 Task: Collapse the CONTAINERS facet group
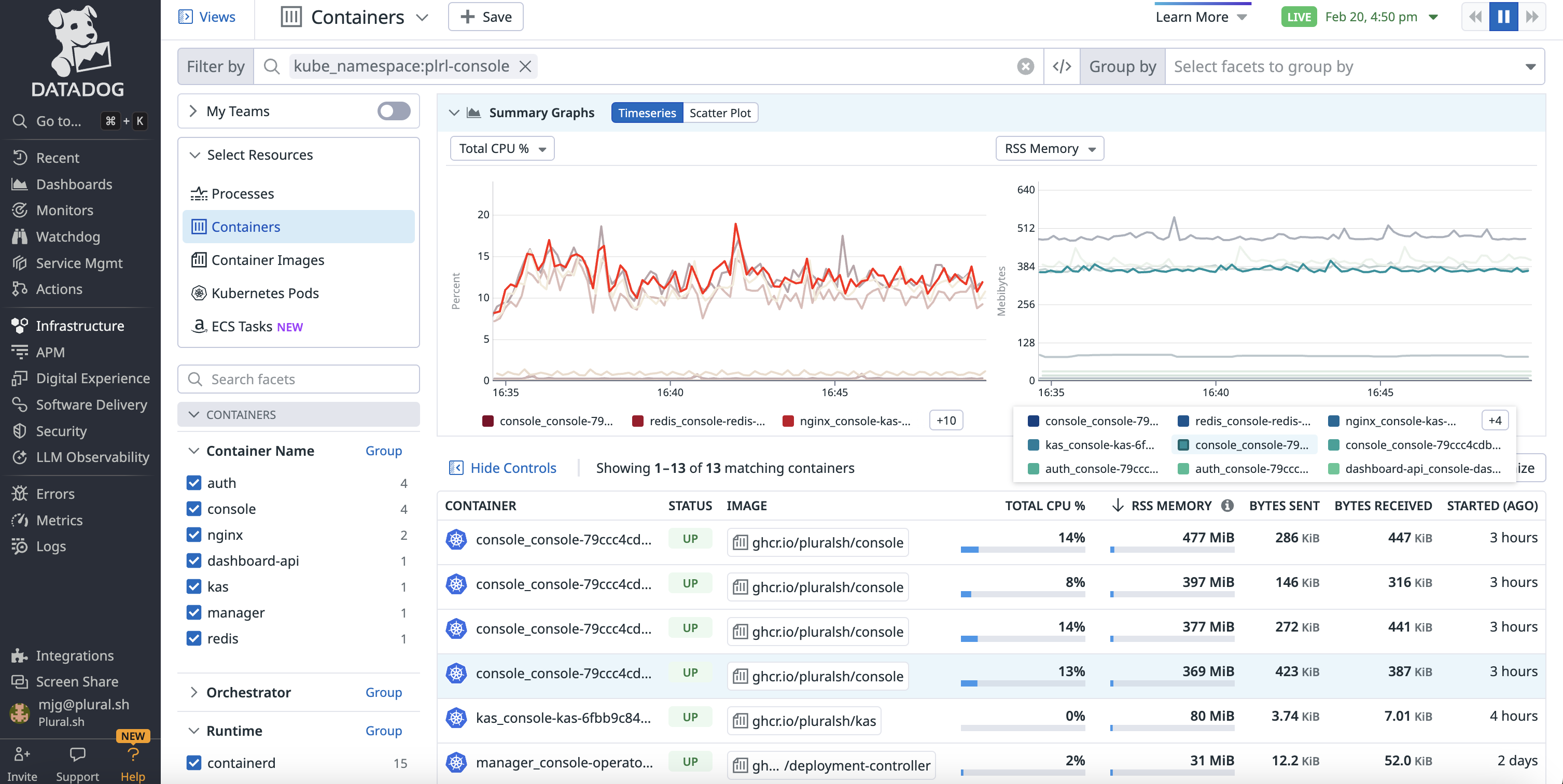click(x=193, y=414)
